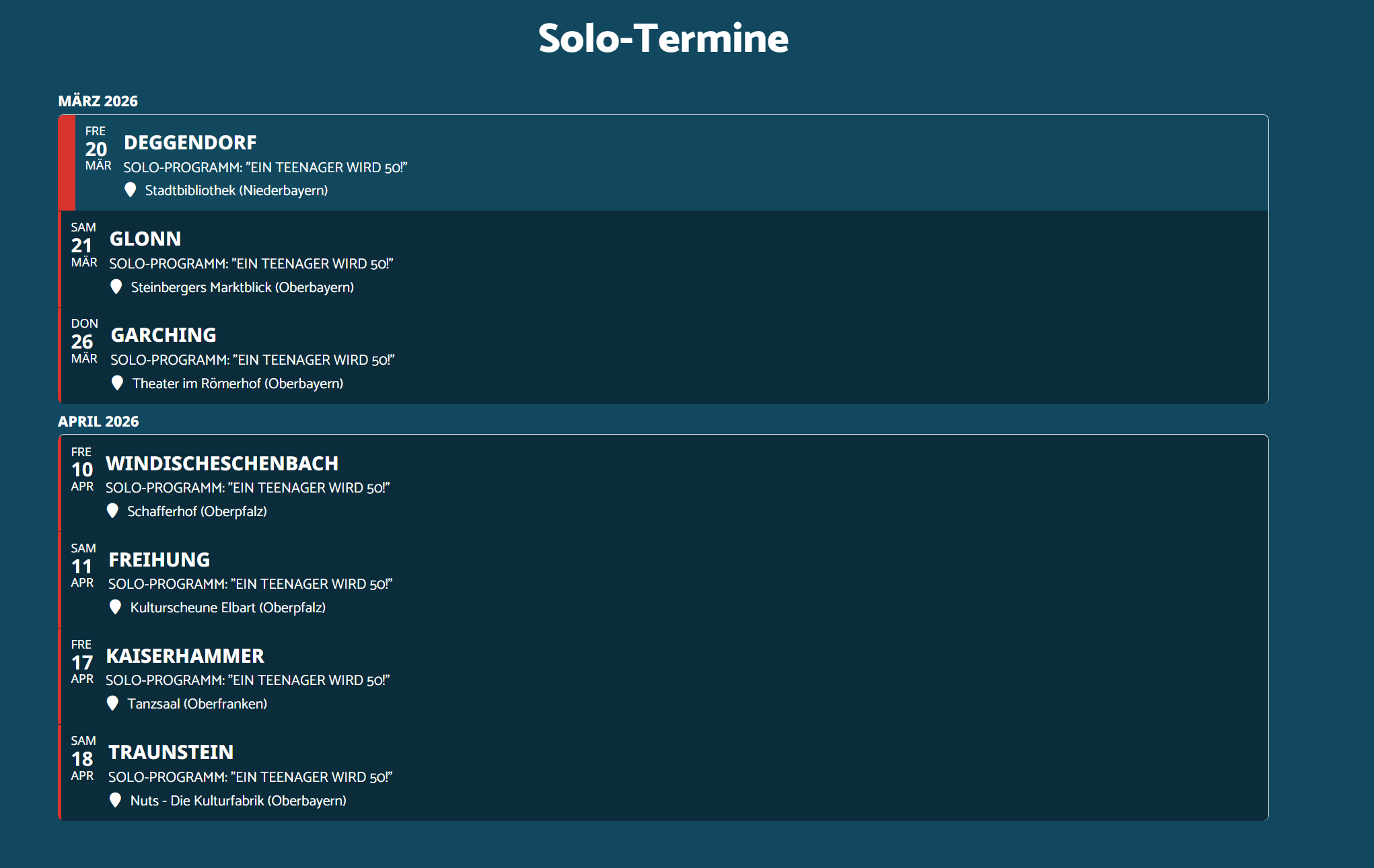
Task: Open the WINDISCHESCHENBACH event
Action: [222, 464]
